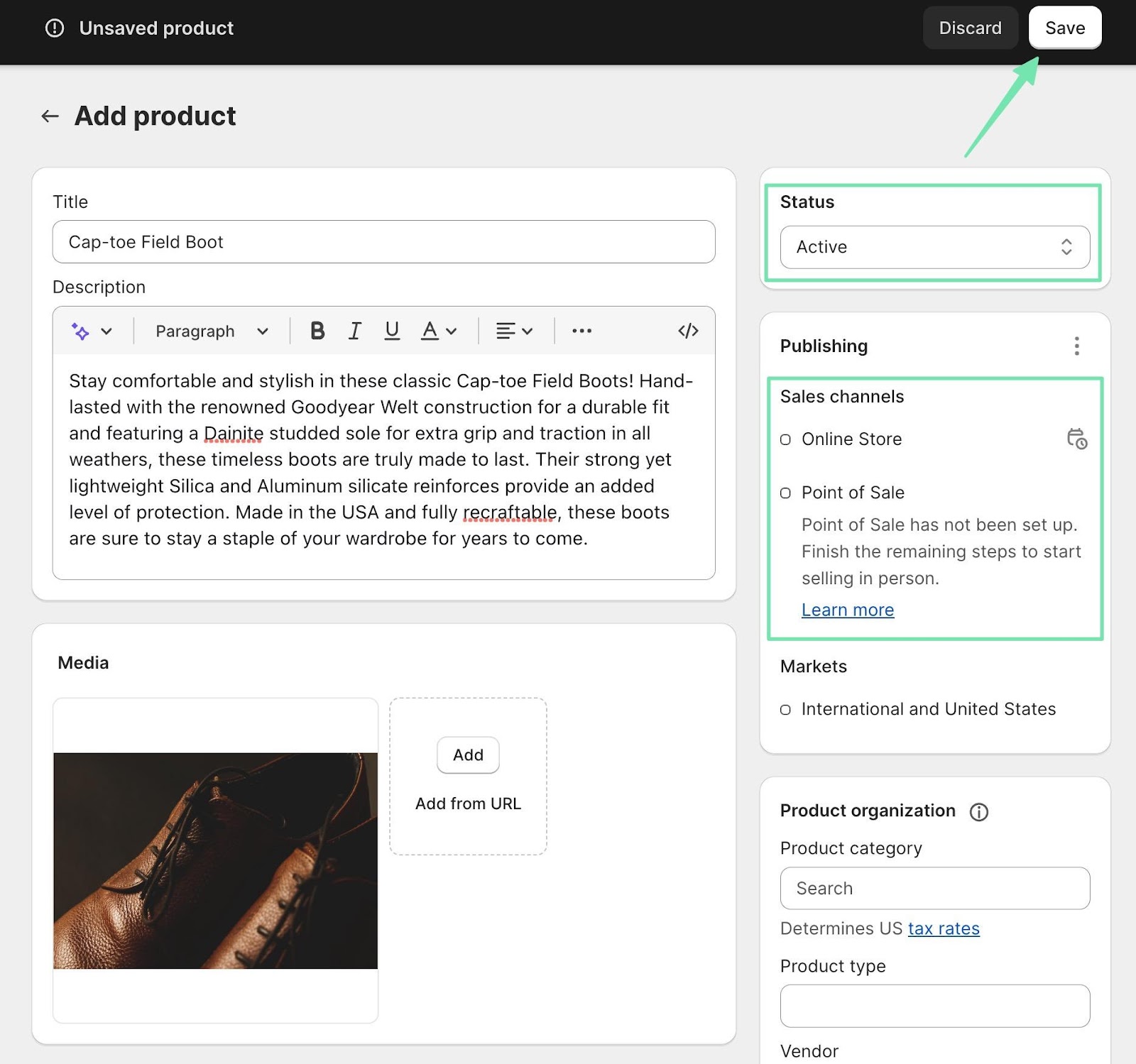Click the Online Store schedule calendar icon
This screenshot has width=1136, height=1064.
[1076, 439]
